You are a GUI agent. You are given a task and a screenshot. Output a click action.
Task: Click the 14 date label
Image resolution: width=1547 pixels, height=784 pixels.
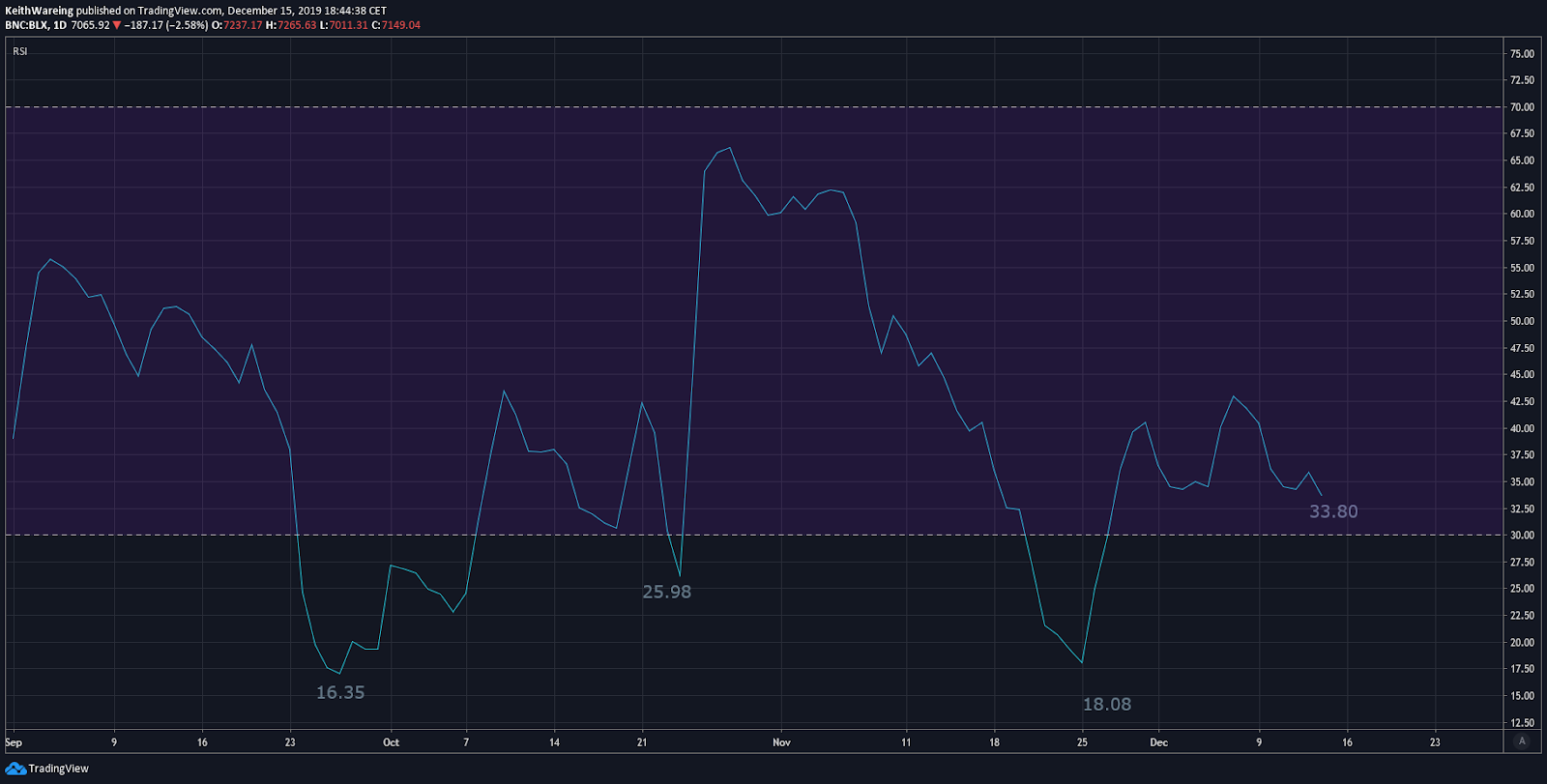tap(554, 742)
